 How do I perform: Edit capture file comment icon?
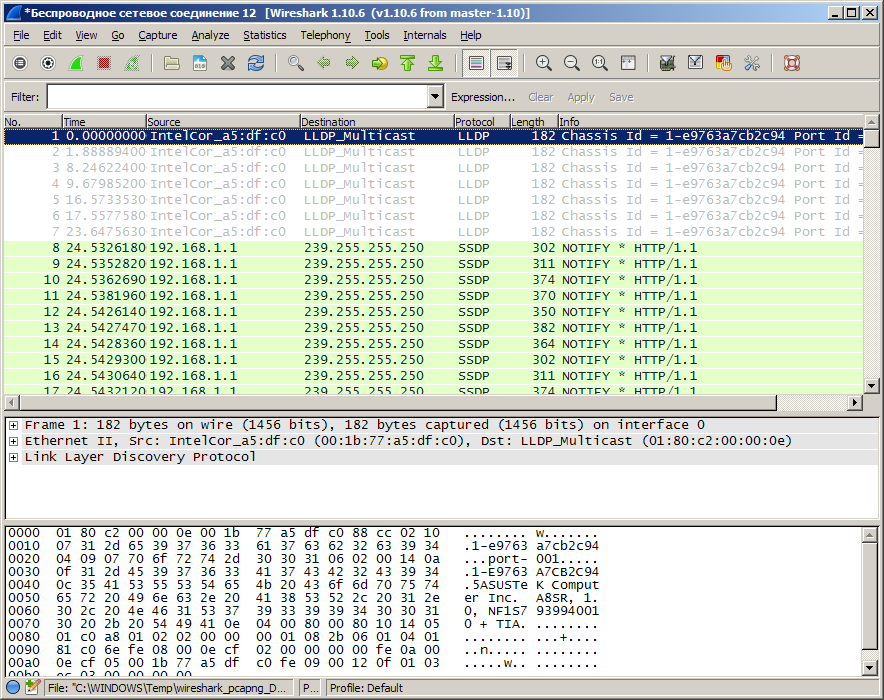(33, 687)
